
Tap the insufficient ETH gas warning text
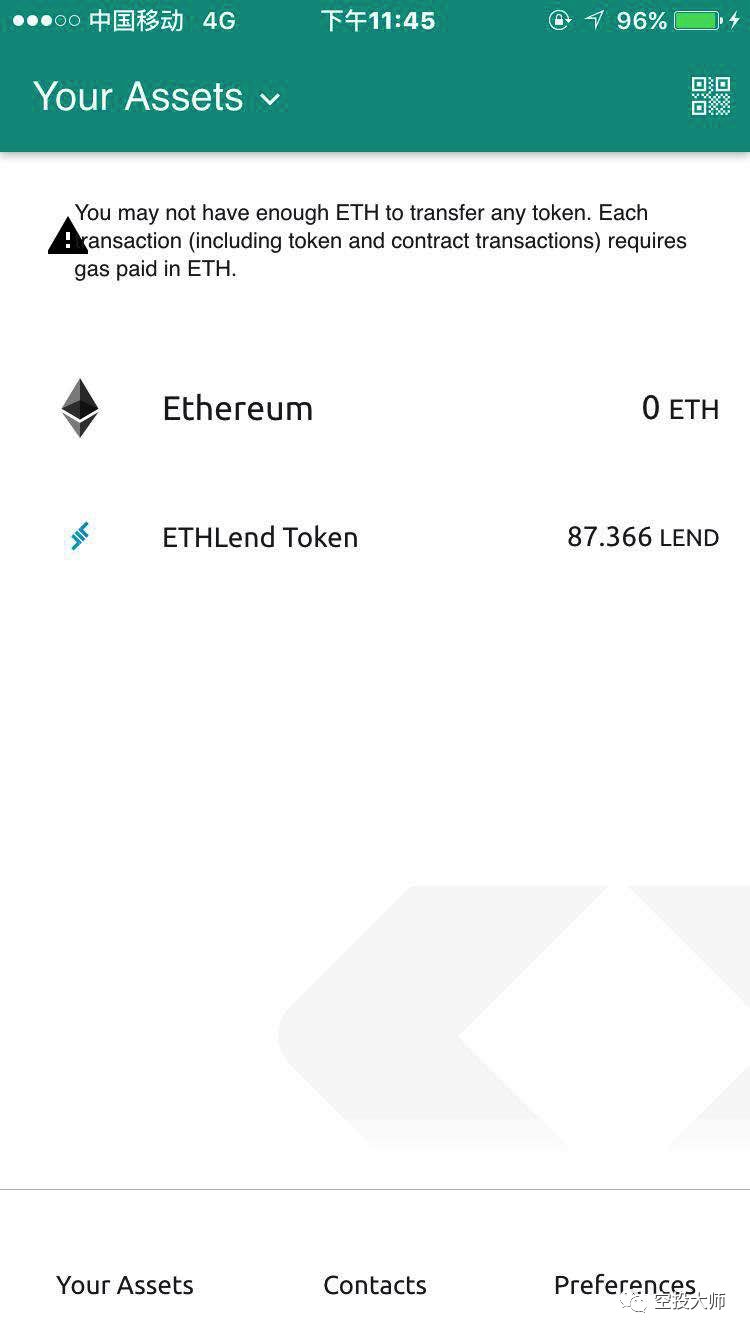point(380,241)
